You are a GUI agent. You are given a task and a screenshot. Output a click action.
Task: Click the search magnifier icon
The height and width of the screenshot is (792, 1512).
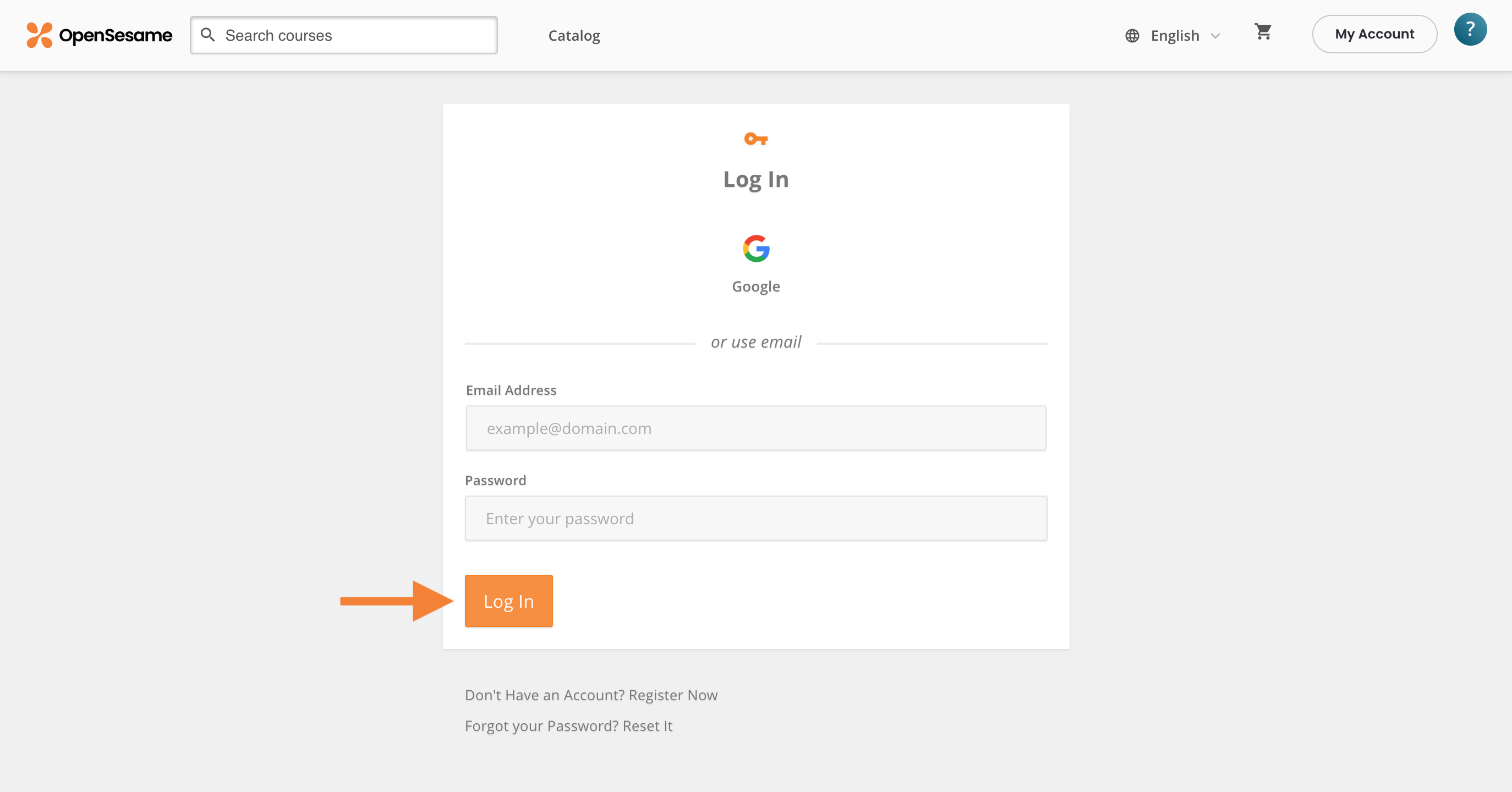[207, 35]
